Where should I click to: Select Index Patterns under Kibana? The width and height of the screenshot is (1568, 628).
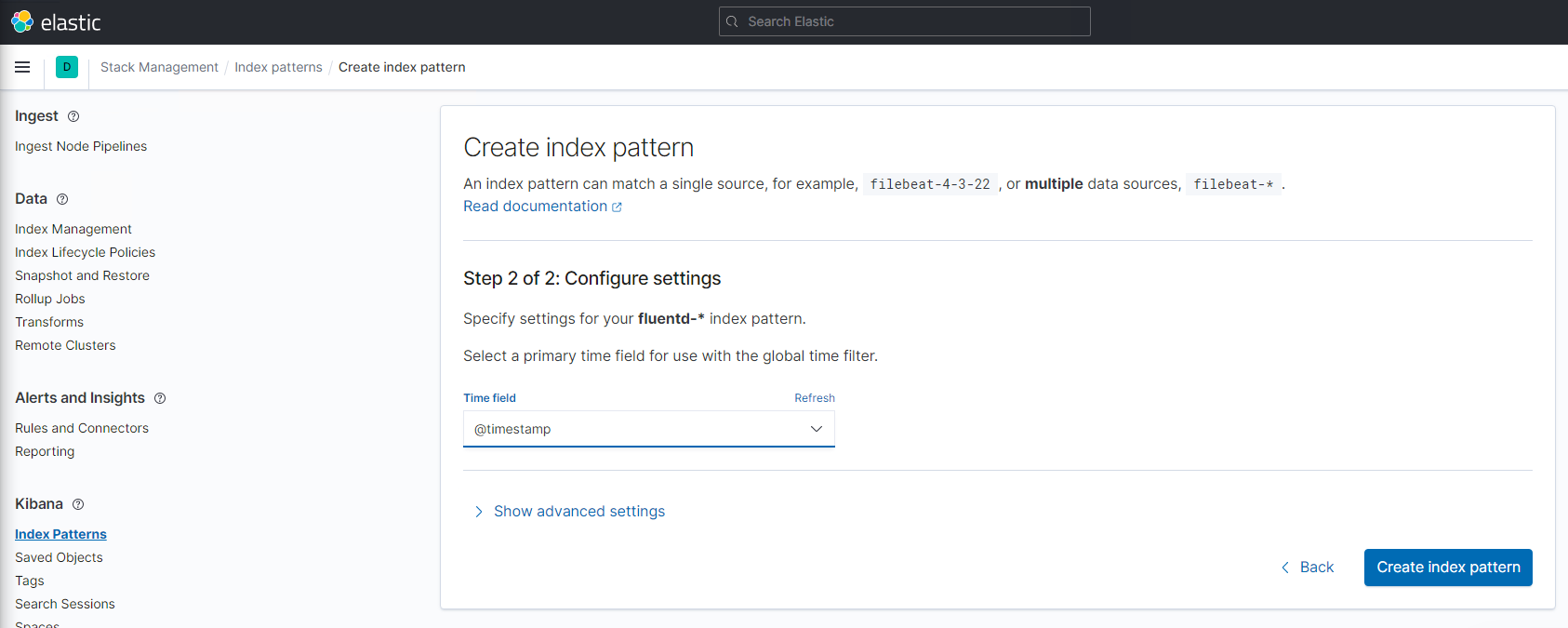pos(60,534)
